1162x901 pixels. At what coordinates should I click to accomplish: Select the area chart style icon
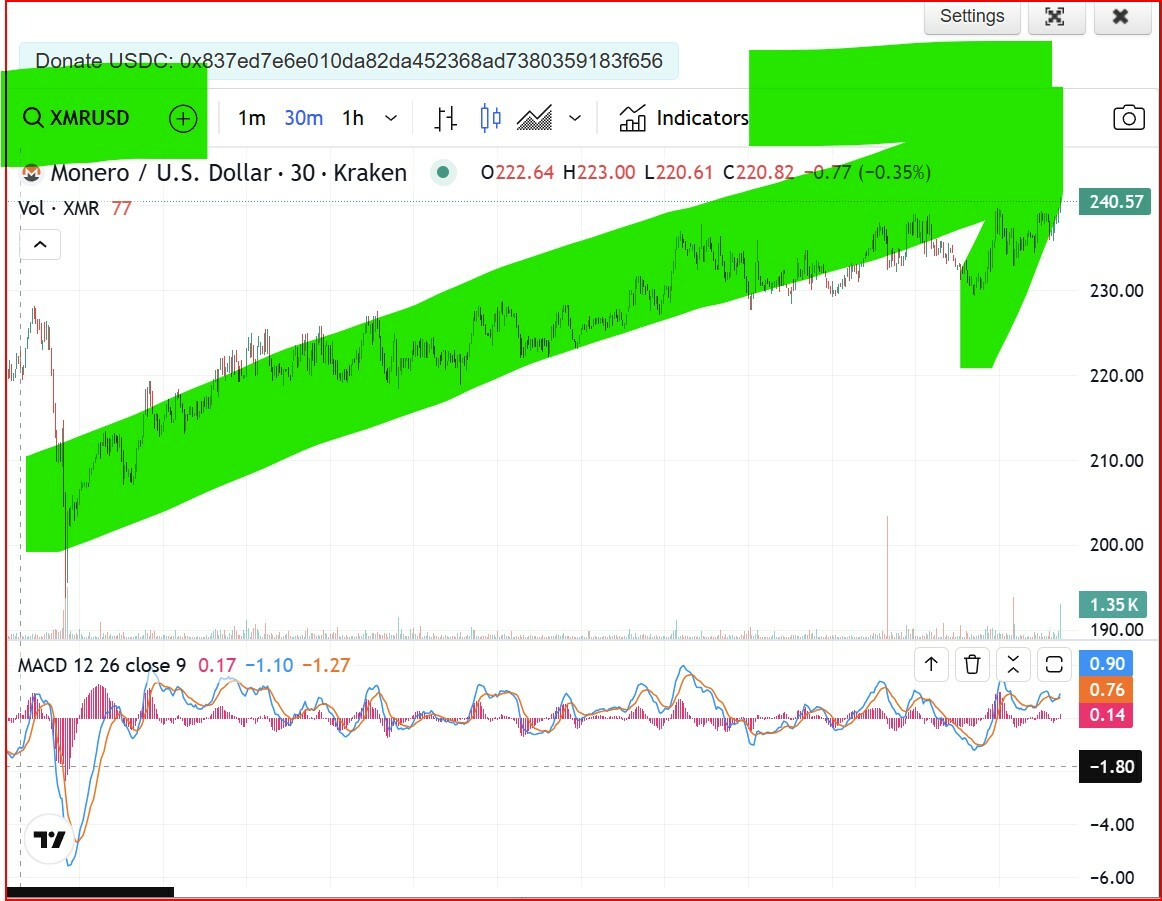coord(534,119)
